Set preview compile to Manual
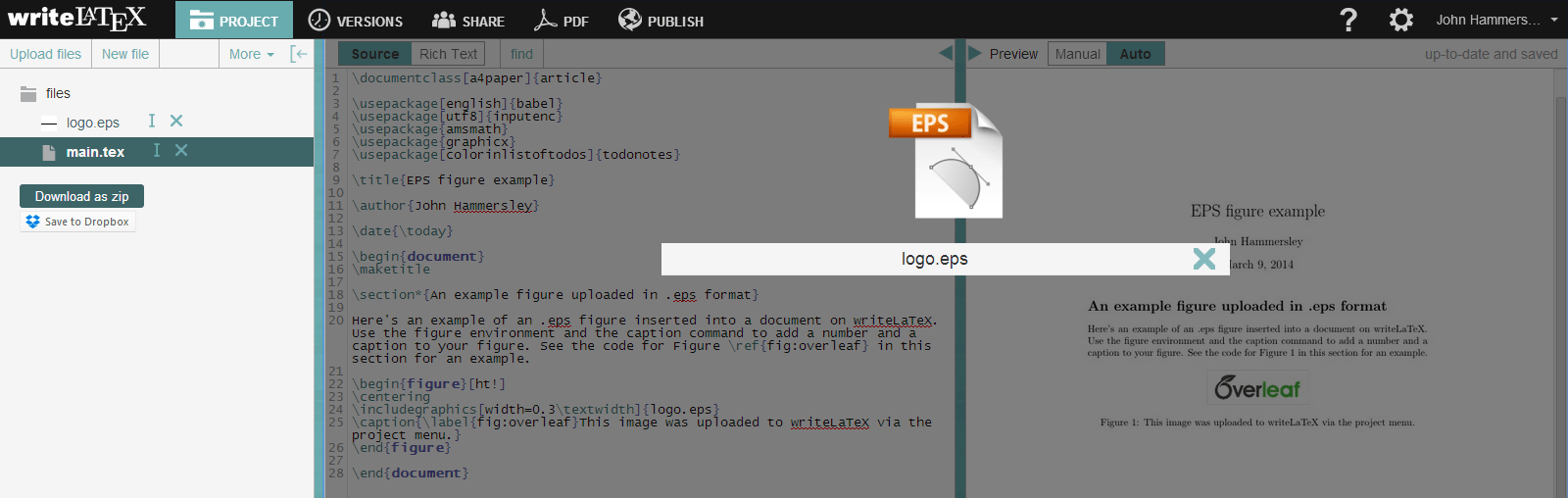Screen dimensions: 1568x498 pos(1077,54)
